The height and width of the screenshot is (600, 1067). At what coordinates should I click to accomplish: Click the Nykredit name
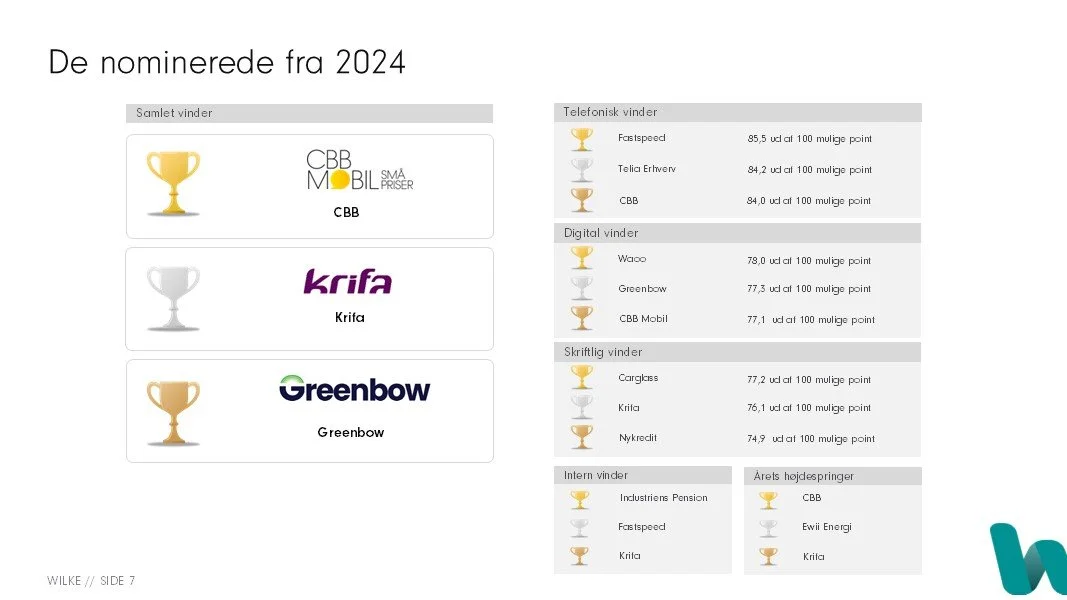click(x=638, y=437)
